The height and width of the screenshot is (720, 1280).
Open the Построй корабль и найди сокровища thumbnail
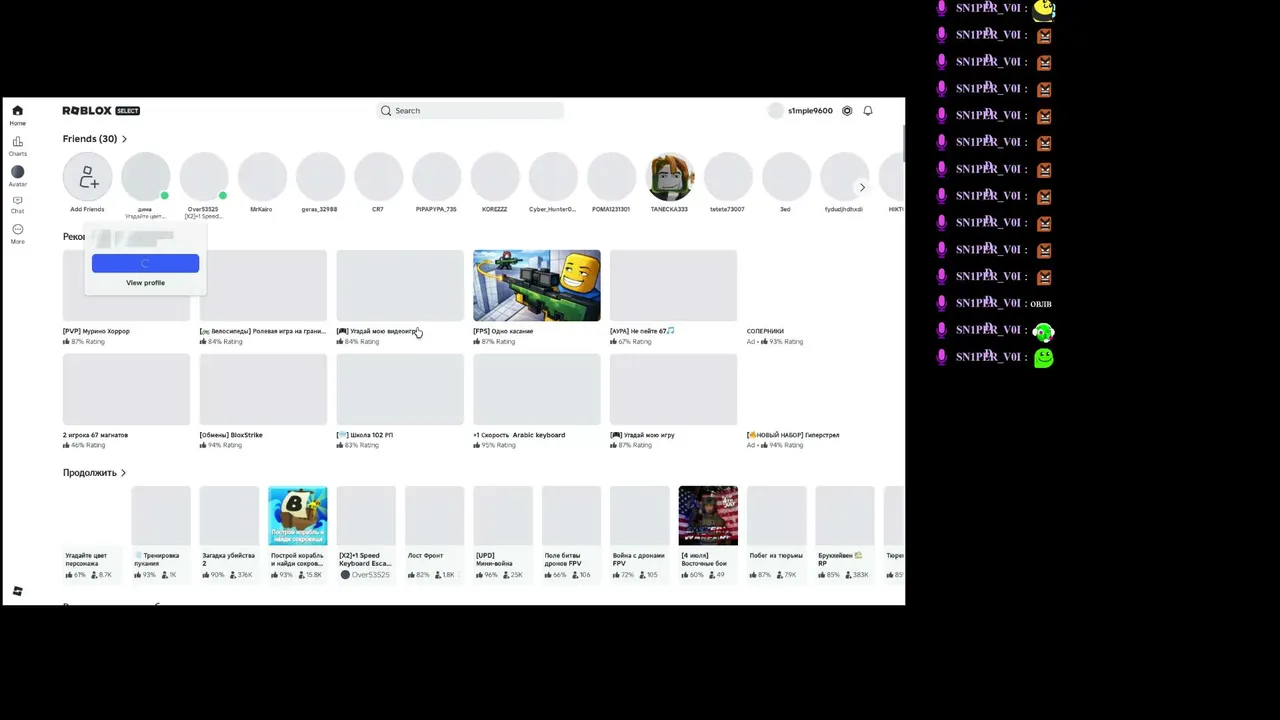pyautogui.click(x=297, y=516)
